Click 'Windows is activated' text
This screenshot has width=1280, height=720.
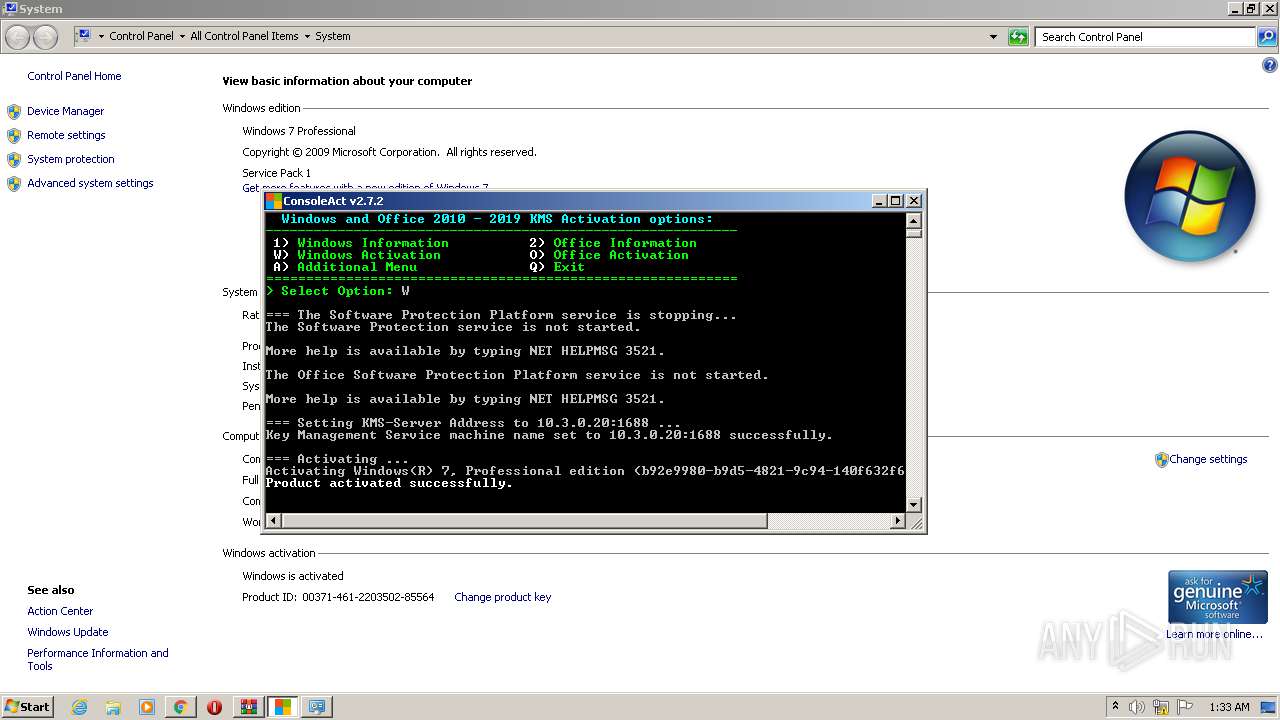click(293, 576)
